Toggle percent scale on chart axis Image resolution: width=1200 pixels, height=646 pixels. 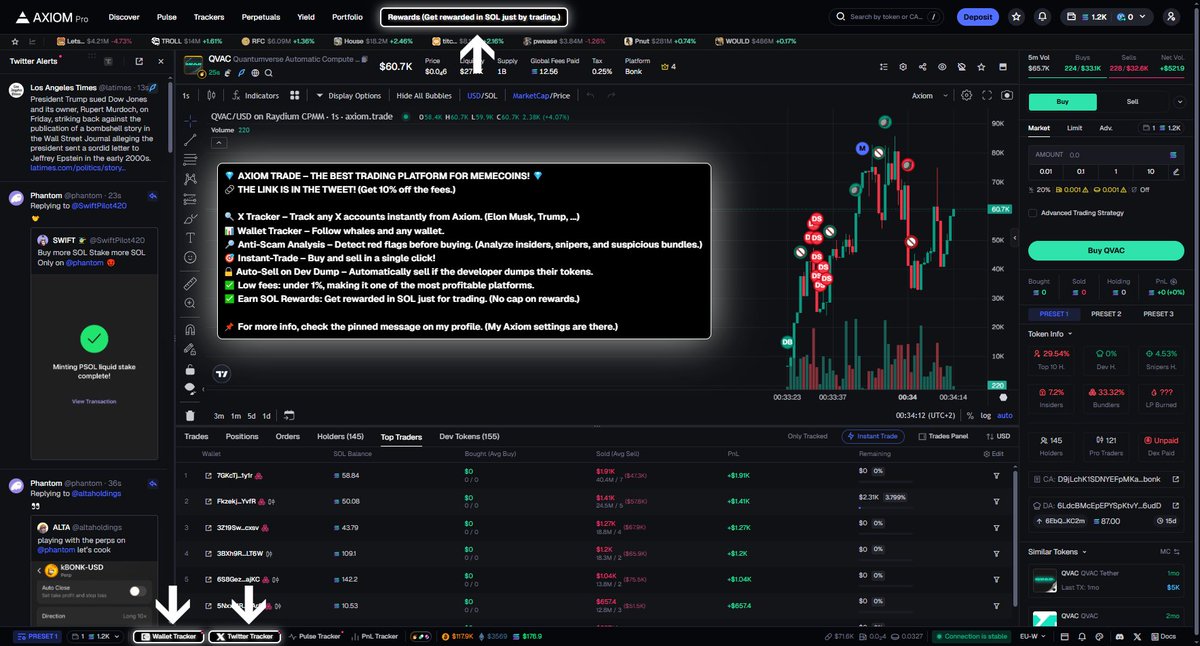coord(970,415)
